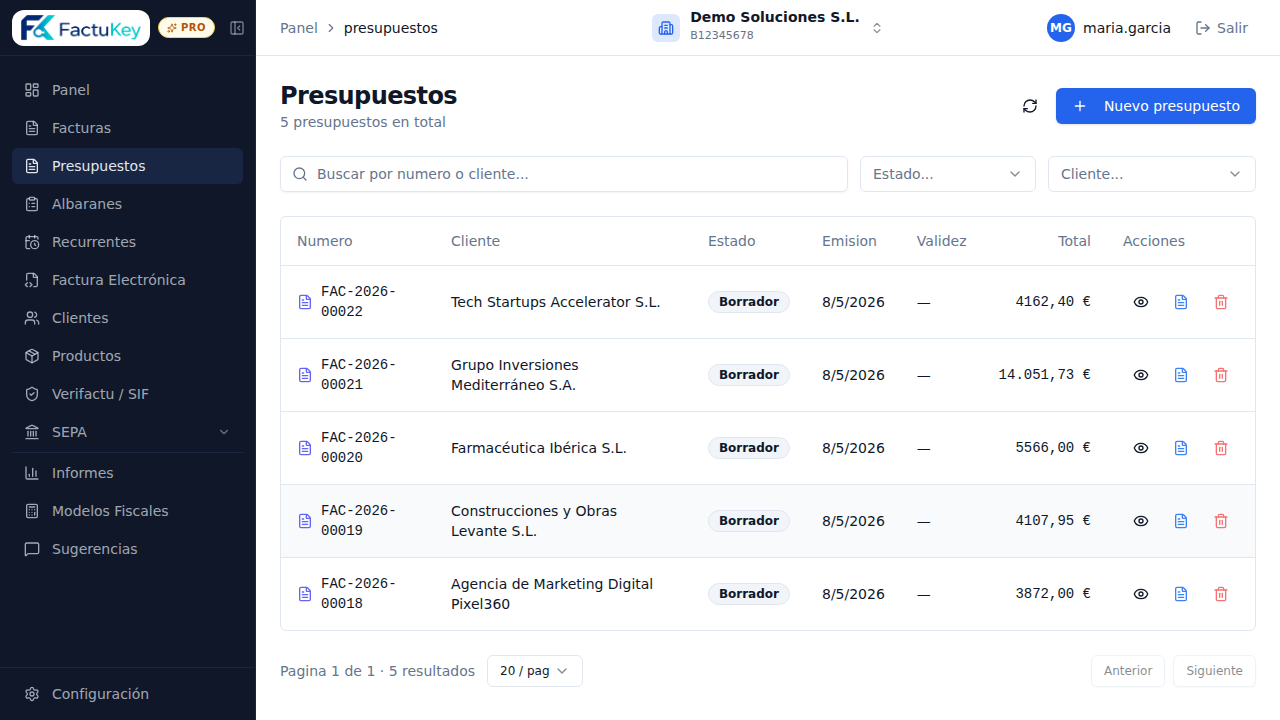Click the Numero column header
Image resolution: width=1280 pixels, height=720 pixels.
[x=325, y=241]
